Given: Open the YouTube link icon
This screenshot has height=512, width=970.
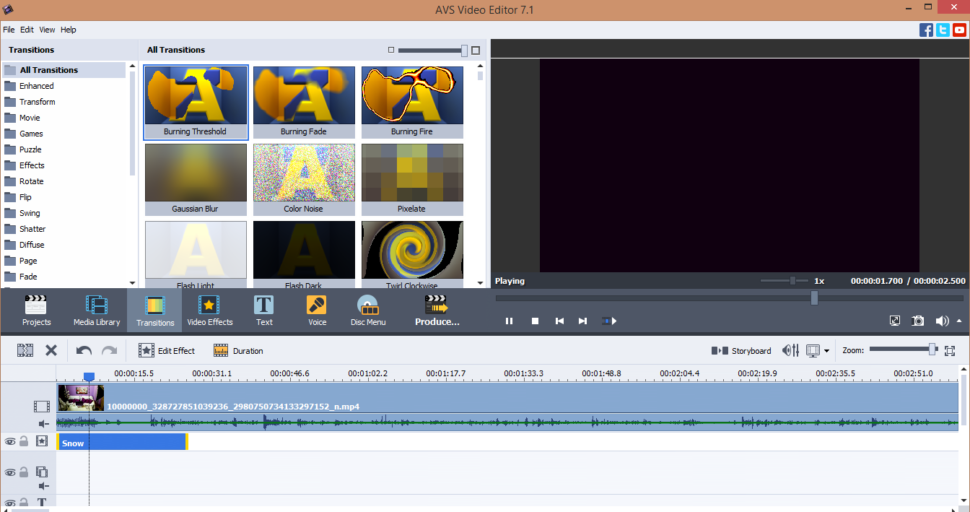Looking at the screenshot, I should click(959, 30).
